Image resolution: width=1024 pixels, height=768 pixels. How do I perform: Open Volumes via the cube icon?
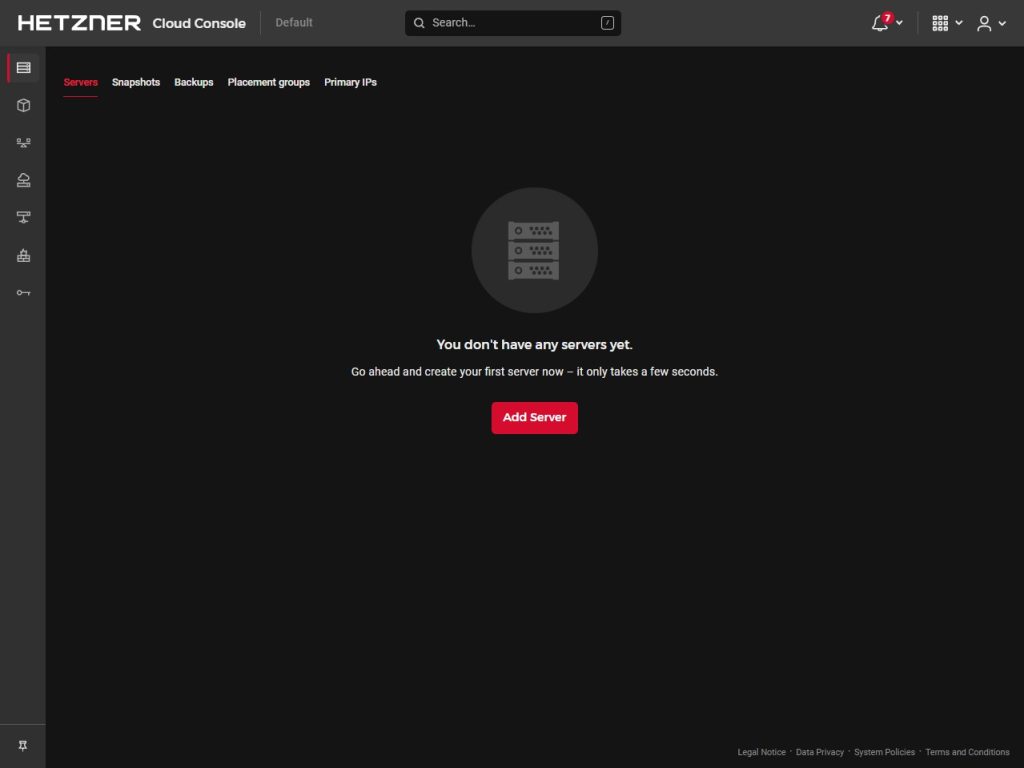(x=23, y=105)
